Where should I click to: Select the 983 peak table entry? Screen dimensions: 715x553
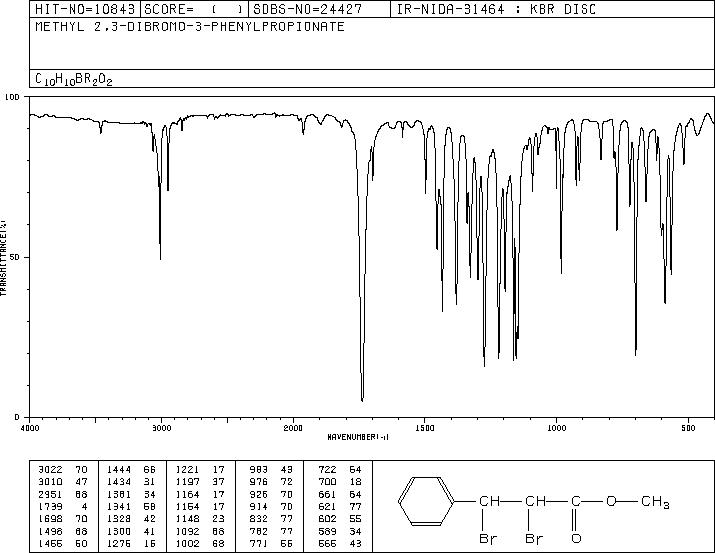(x=271, y=469)
